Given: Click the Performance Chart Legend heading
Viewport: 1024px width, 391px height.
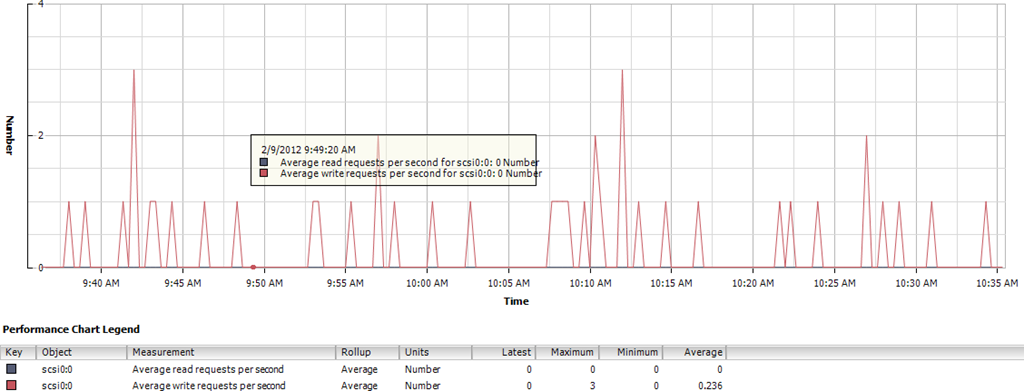Looking at the screenshot, I should point(72,330).
